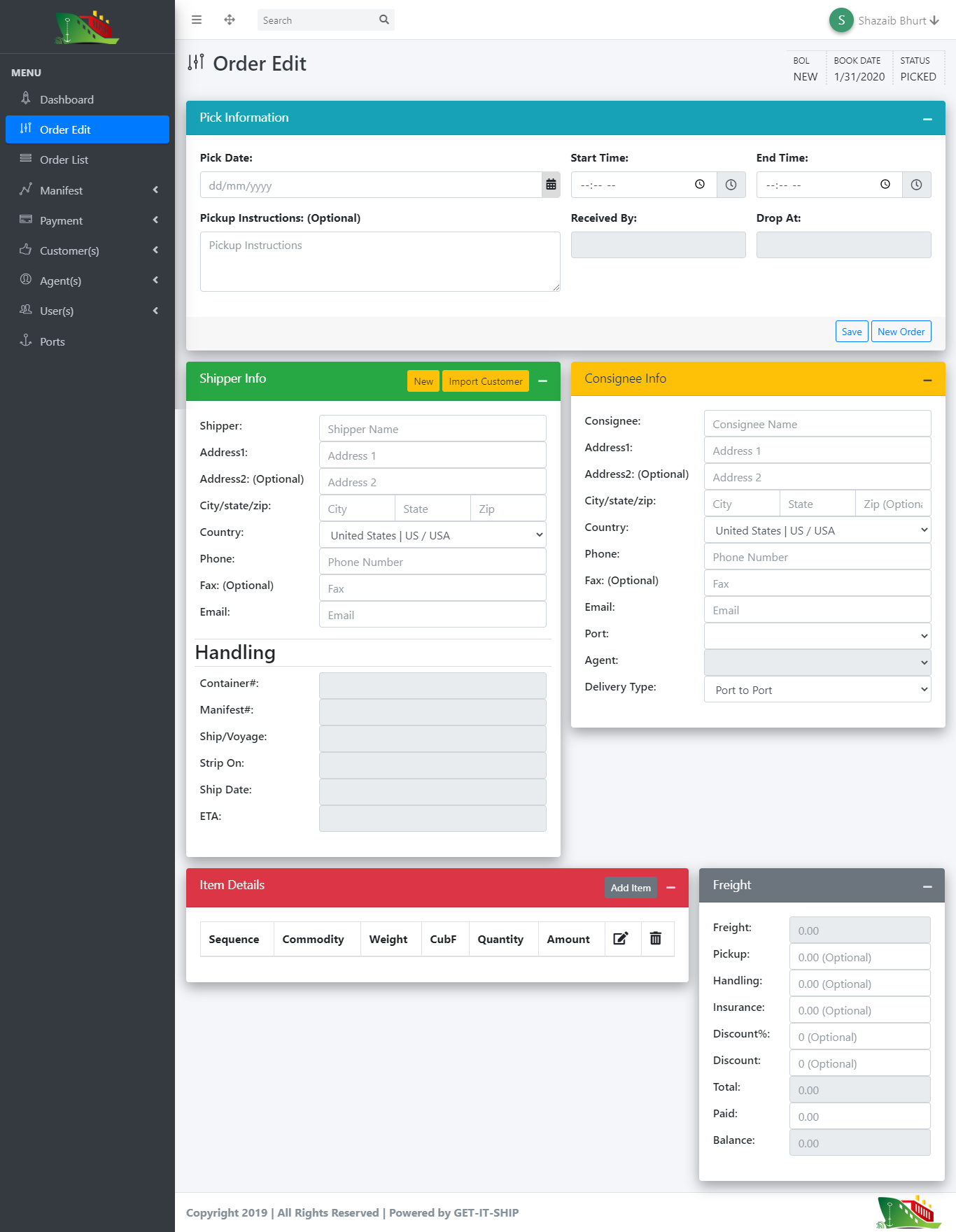This screenshot has width=956, height=1232.
Task: Open the Pick Date calendar icon
Action: 551,185
